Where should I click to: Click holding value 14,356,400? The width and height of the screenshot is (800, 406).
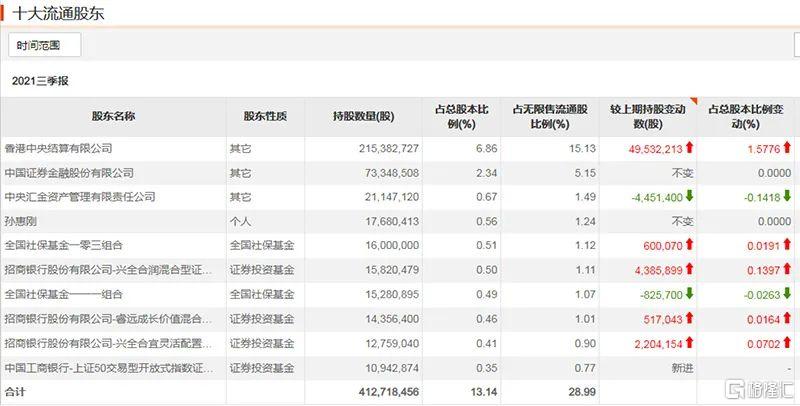[391, 319]
